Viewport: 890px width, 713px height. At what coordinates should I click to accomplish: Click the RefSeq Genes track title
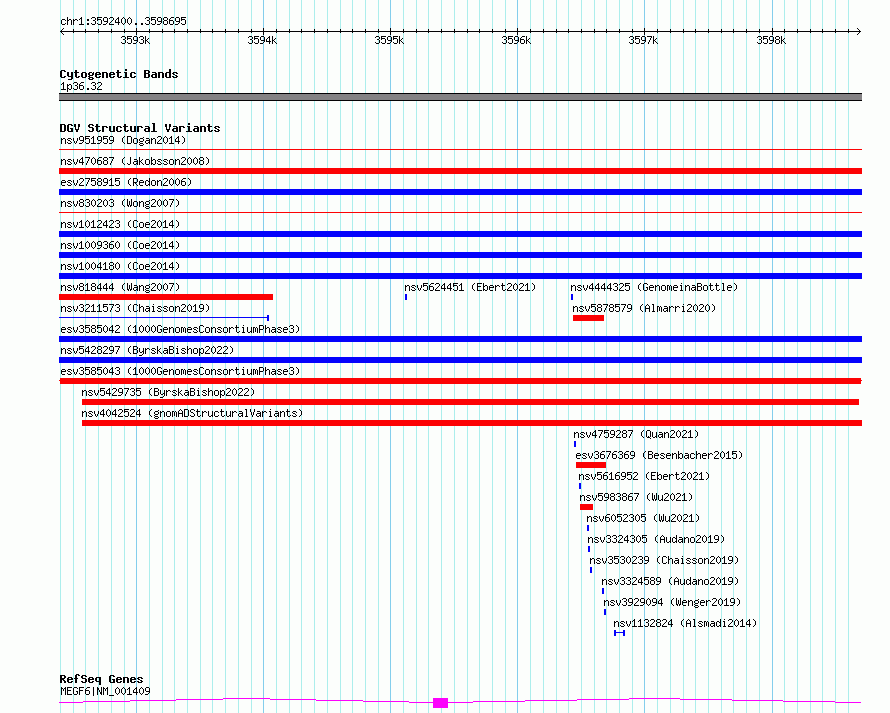point(101,679)
